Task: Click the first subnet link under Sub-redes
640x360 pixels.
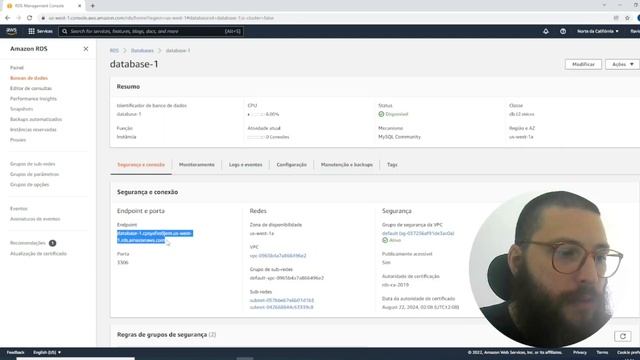Action: pos(282,300)
